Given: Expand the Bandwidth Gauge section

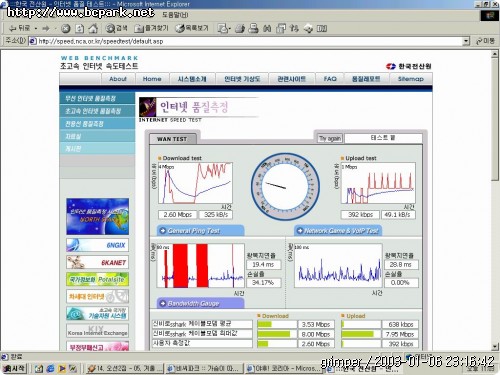Looking at the screenshot, I should [200, 303].
